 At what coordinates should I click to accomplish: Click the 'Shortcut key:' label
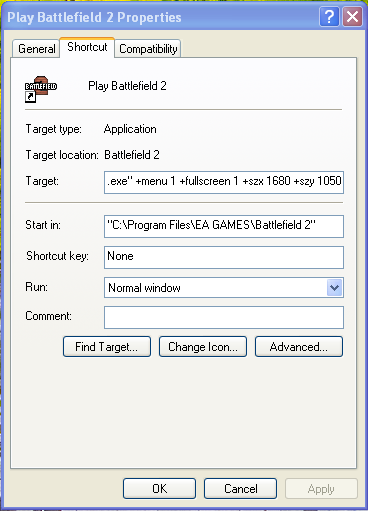click(57, 256)
